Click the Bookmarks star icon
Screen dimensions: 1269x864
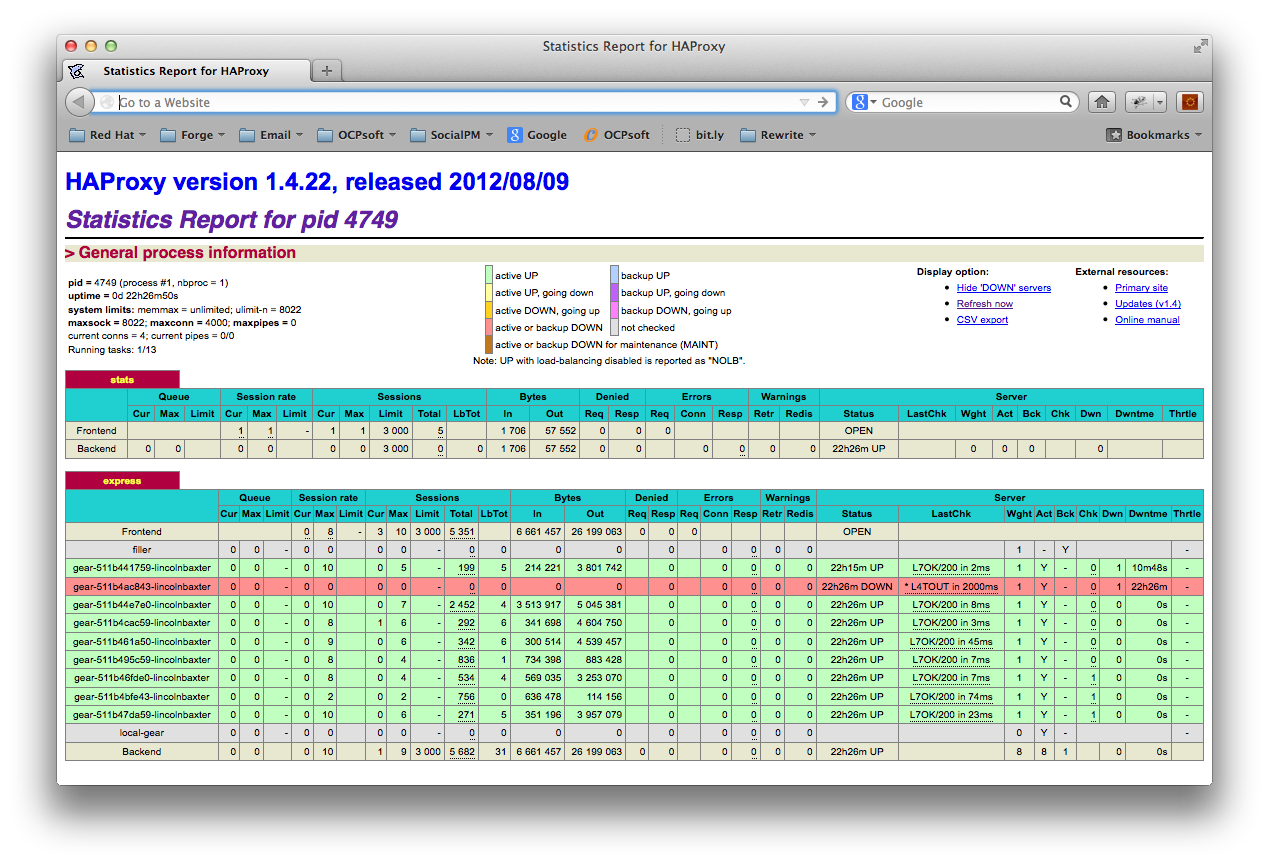pos(1114,135)
